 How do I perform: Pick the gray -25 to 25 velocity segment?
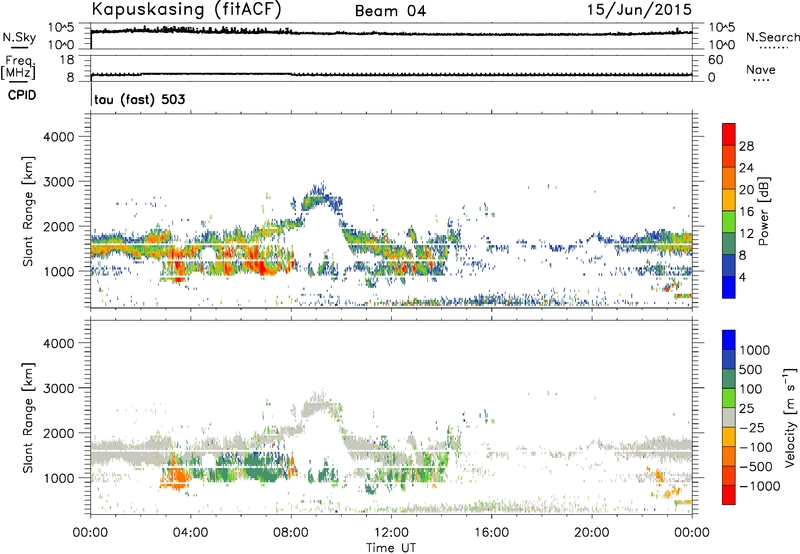(729, 417)
